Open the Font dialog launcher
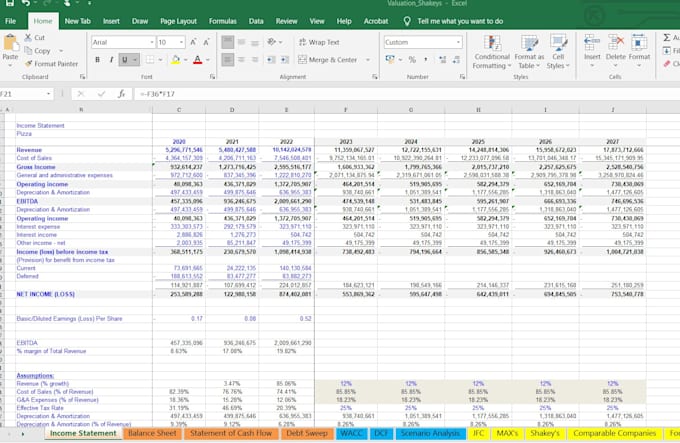 [x=212, y=77]
